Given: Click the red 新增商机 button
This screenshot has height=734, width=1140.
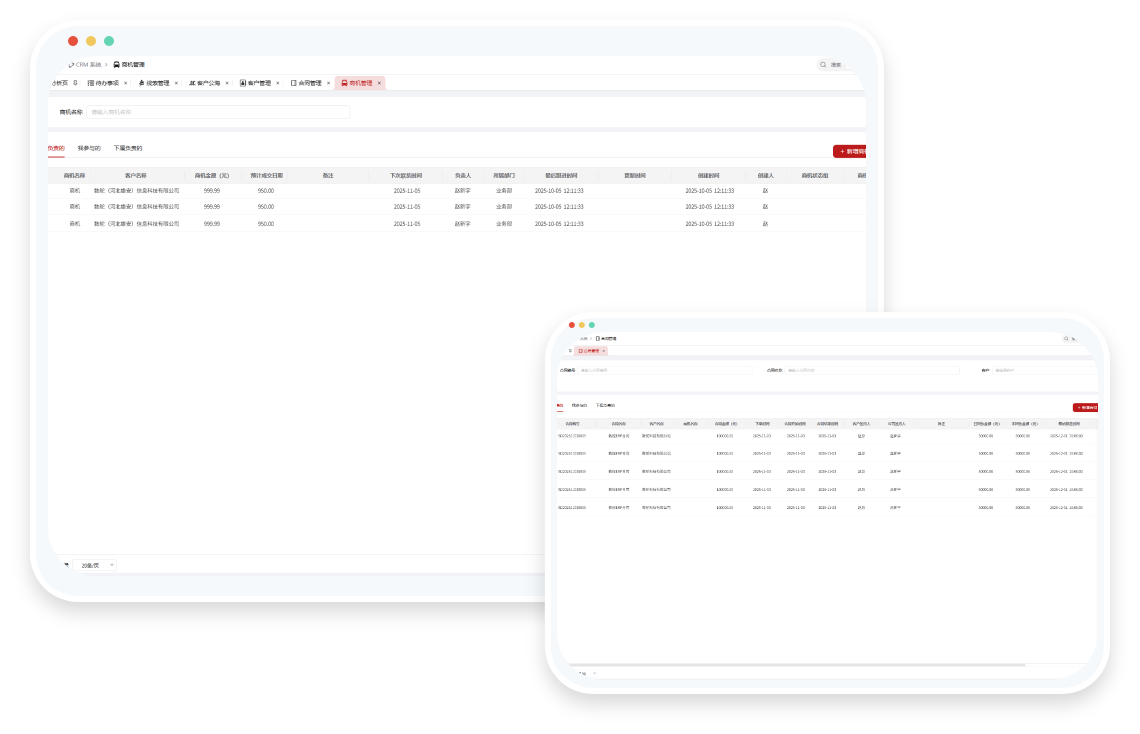Looking at the screenshot, I should (x=849, y=151).
